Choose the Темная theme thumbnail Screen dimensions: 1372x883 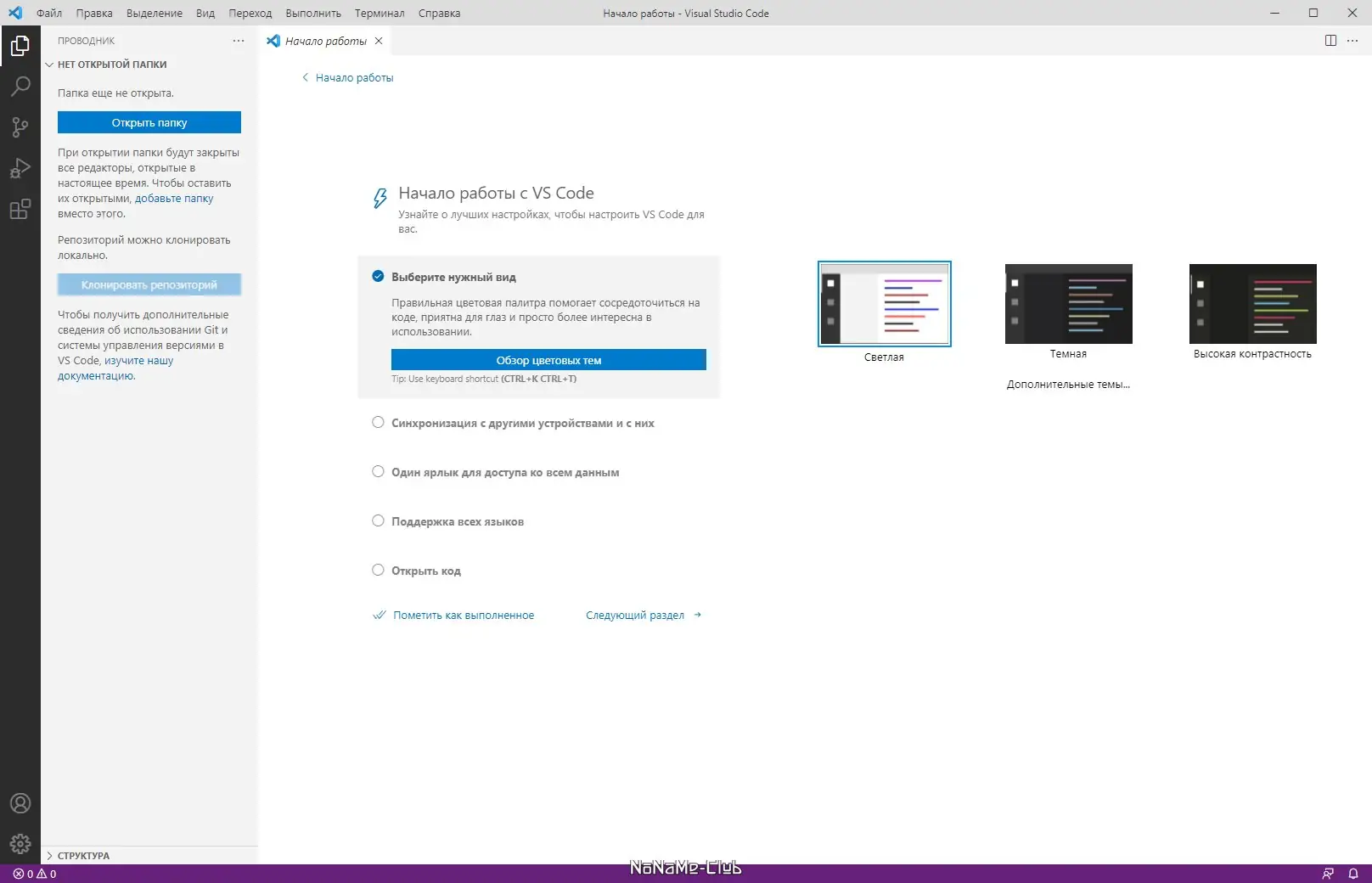coord(1068,304)
